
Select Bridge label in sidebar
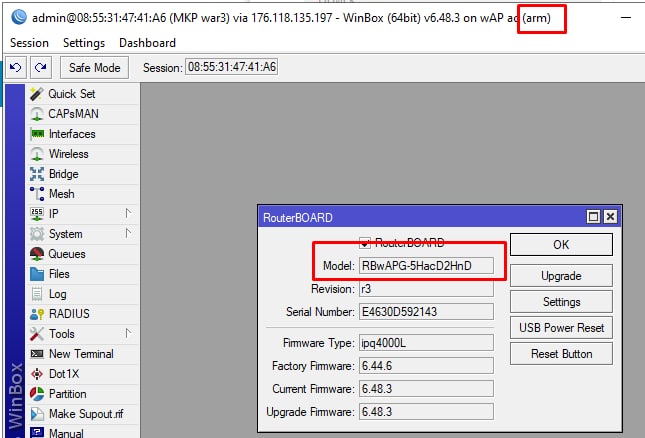pyautogui.click(x=63, y=174)
